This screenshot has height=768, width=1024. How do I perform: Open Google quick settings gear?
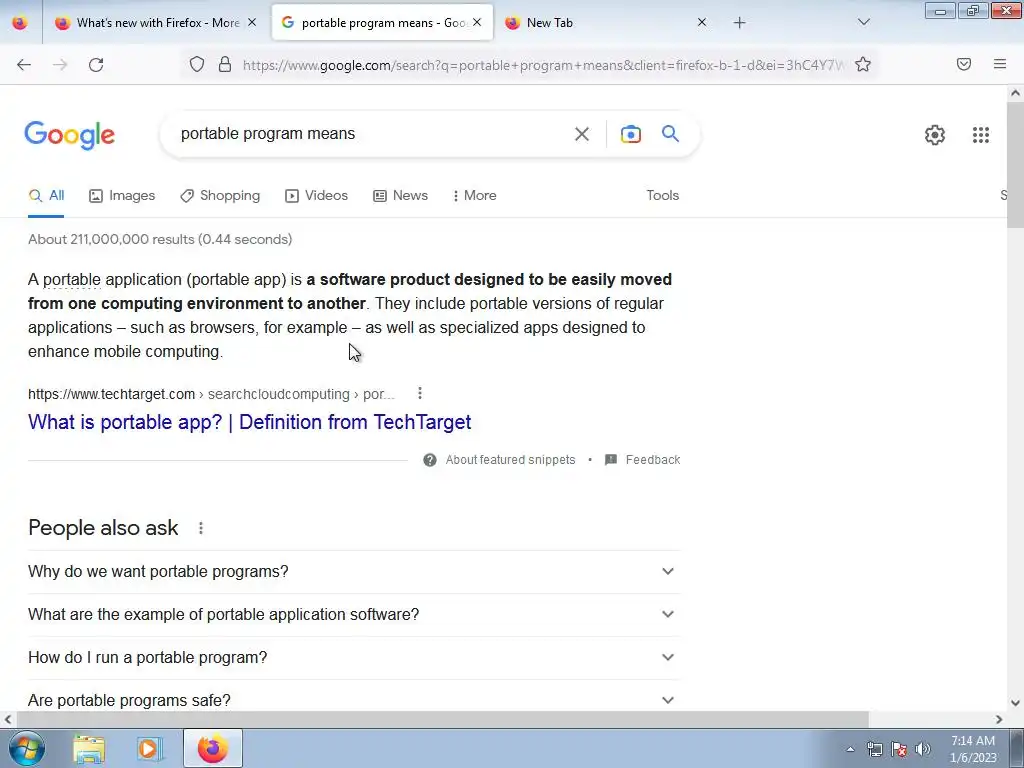pos(935,135)
